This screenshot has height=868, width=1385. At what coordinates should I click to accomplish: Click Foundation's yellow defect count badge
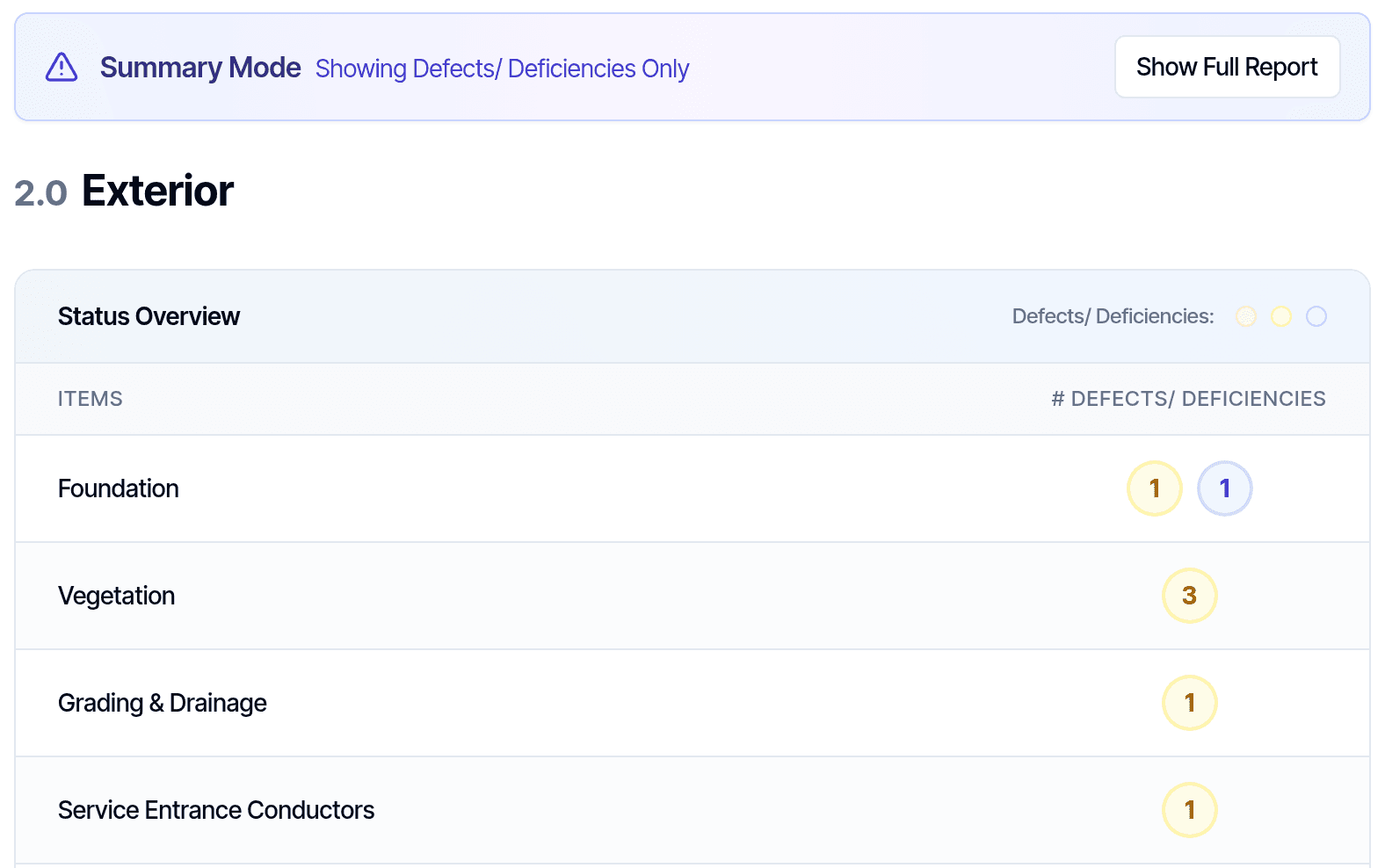[1155, 488]
